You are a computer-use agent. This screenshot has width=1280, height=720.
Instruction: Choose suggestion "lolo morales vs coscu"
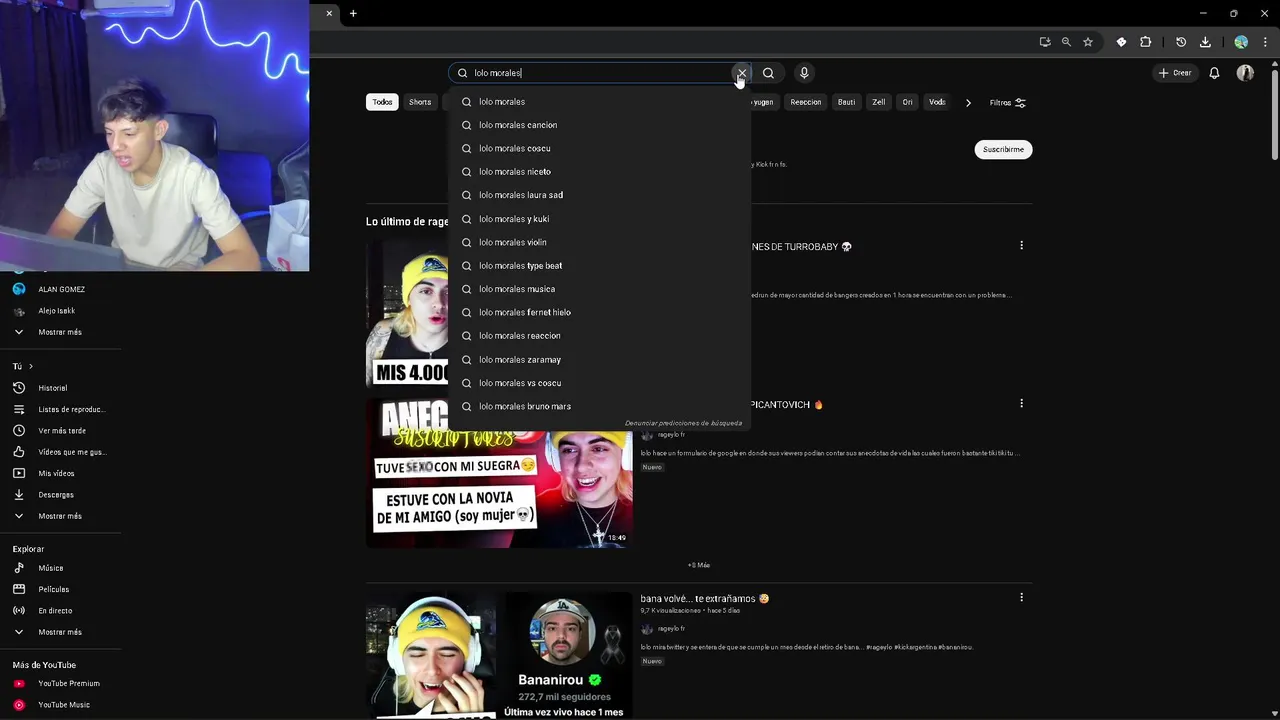[x=599, y=383]
